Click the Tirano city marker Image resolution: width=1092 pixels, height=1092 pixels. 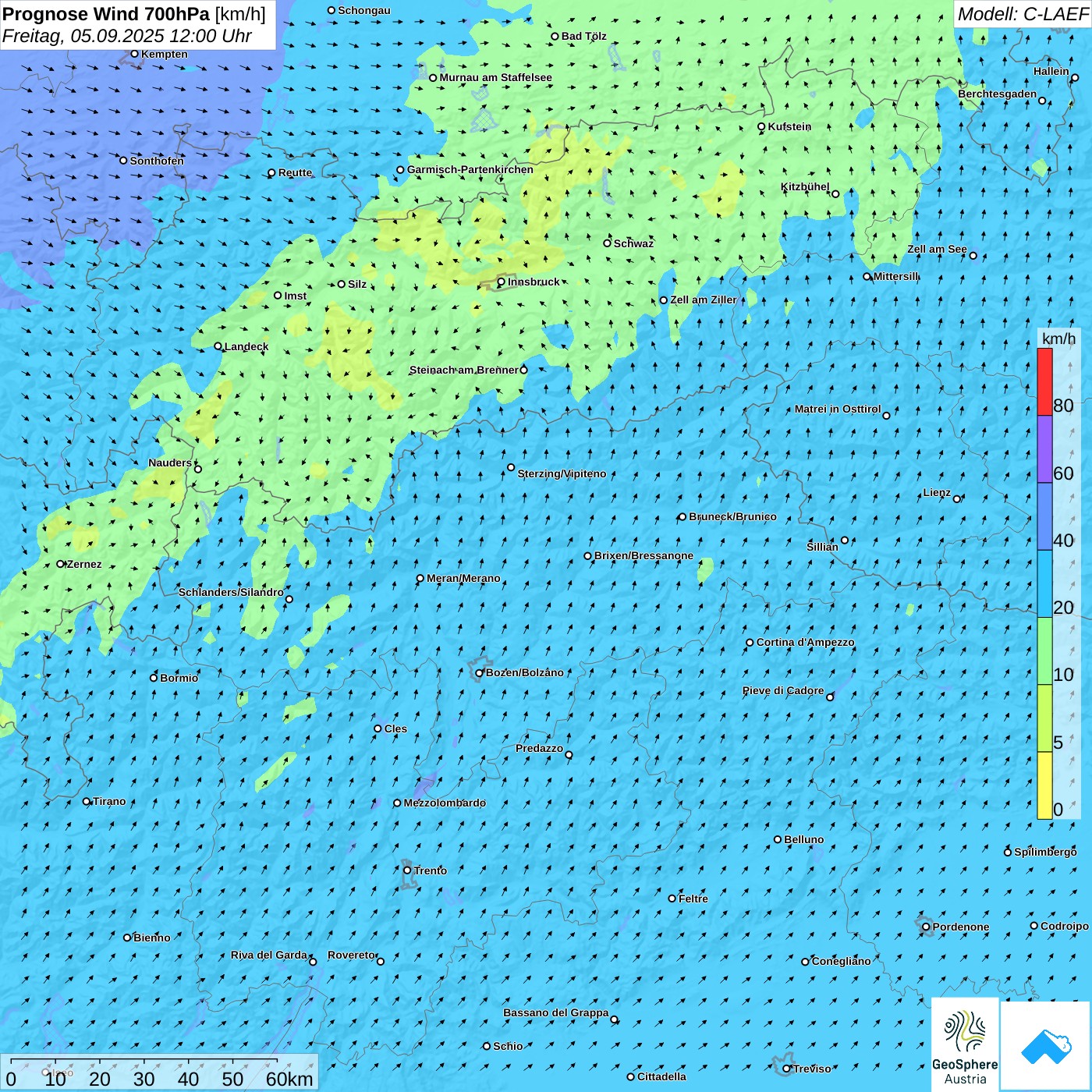[87, 801]
